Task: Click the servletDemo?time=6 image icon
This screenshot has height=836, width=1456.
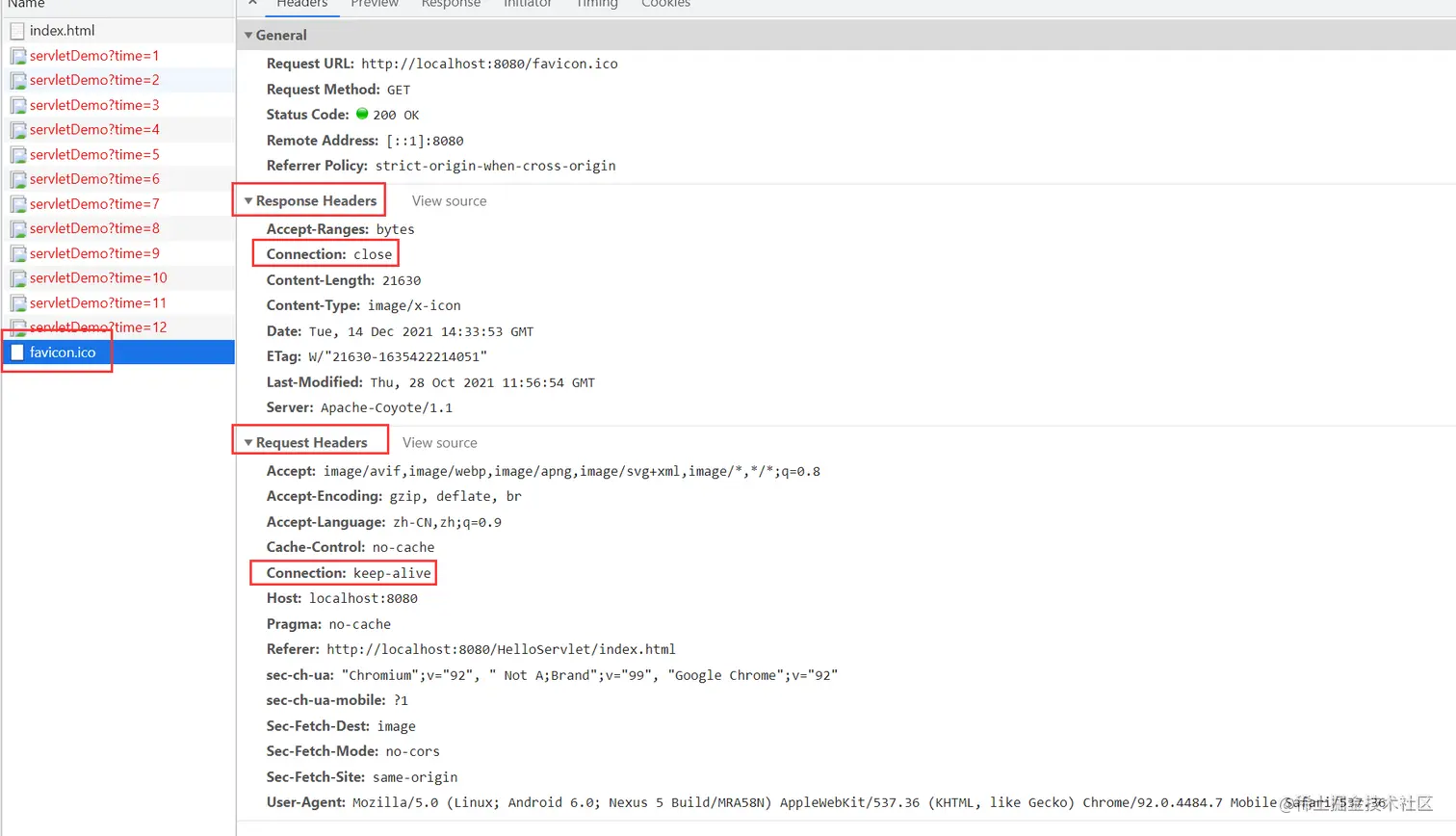Action: pos(18,179)
